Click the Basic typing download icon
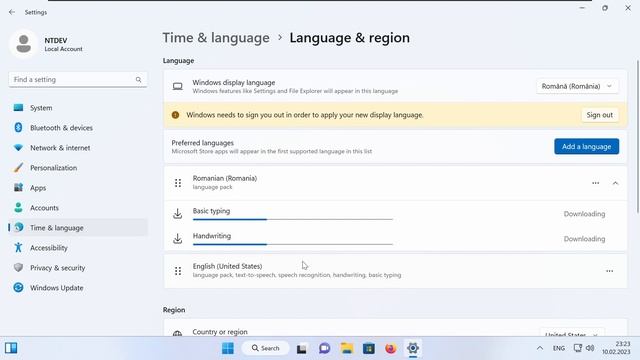Screen dimensions: 640x360 coord(178,213)
